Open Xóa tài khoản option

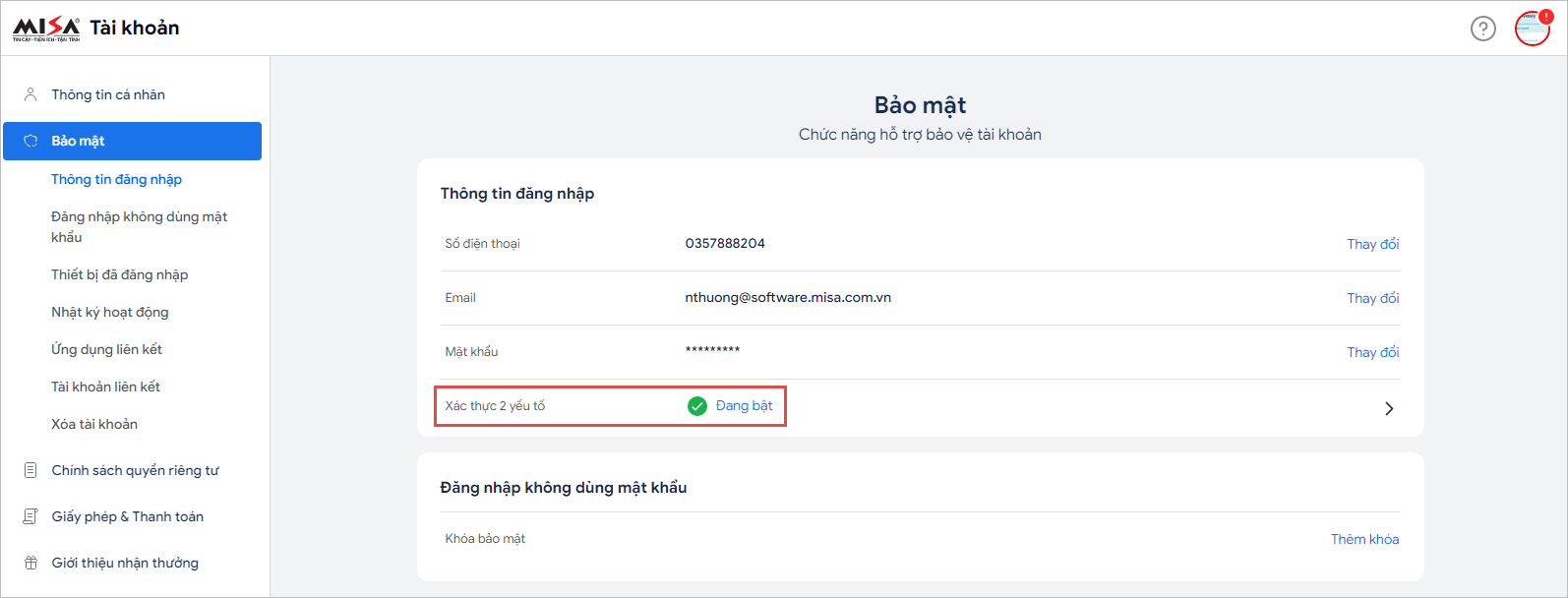pos(94,424)
